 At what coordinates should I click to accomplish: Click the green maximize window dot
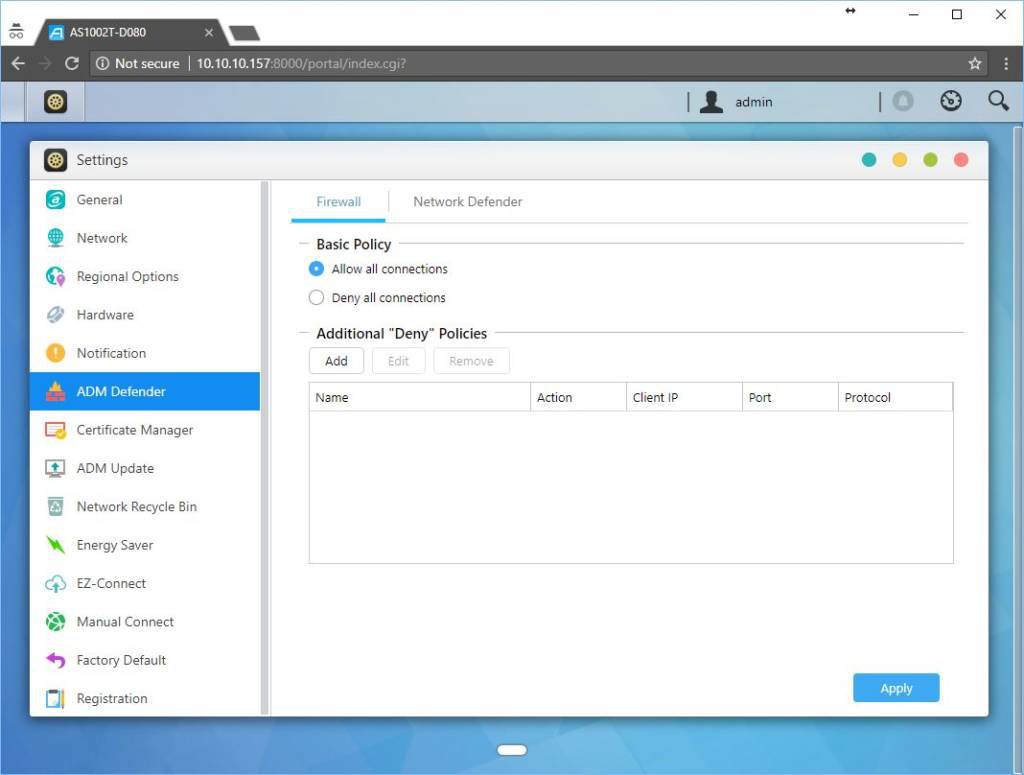(931, 160)
